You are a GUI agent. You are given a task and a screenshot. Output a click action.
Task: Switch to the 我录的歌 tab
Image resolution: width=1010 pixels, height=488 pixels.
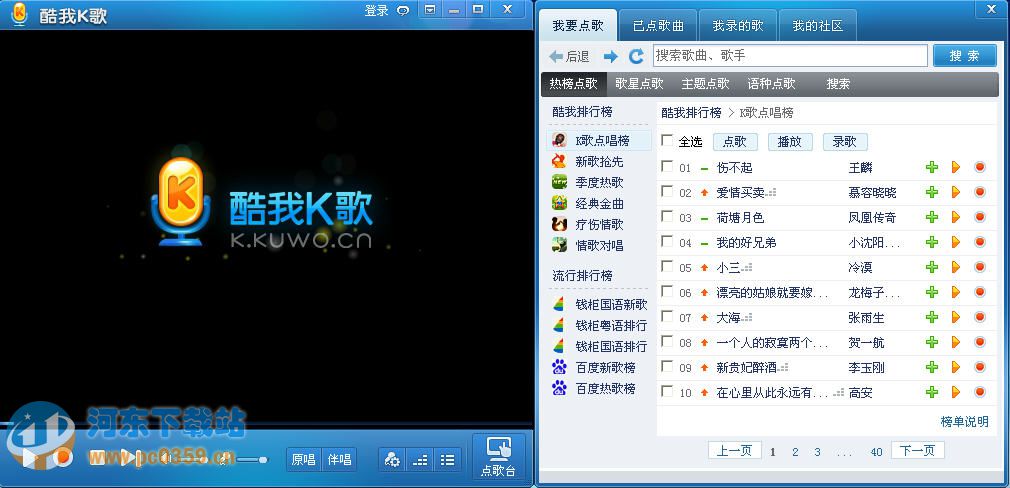738,26
